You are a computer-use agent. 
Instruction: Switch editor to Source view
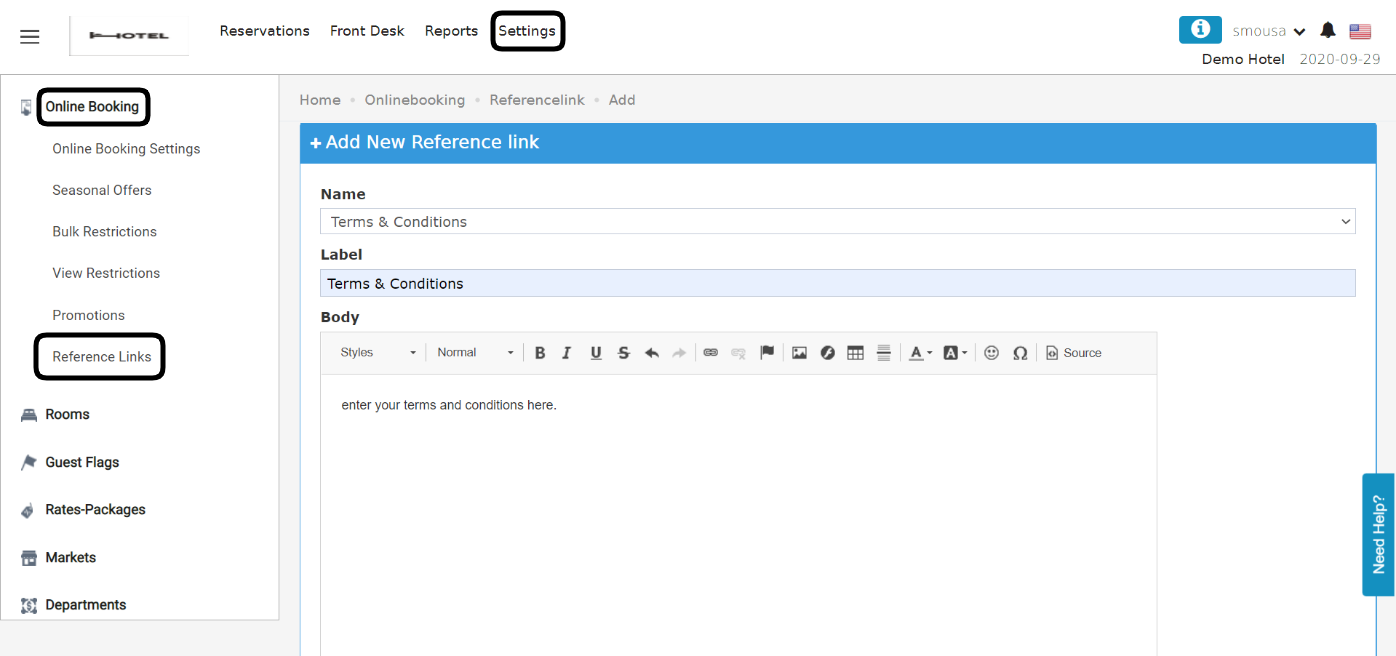coord(1074,353)
